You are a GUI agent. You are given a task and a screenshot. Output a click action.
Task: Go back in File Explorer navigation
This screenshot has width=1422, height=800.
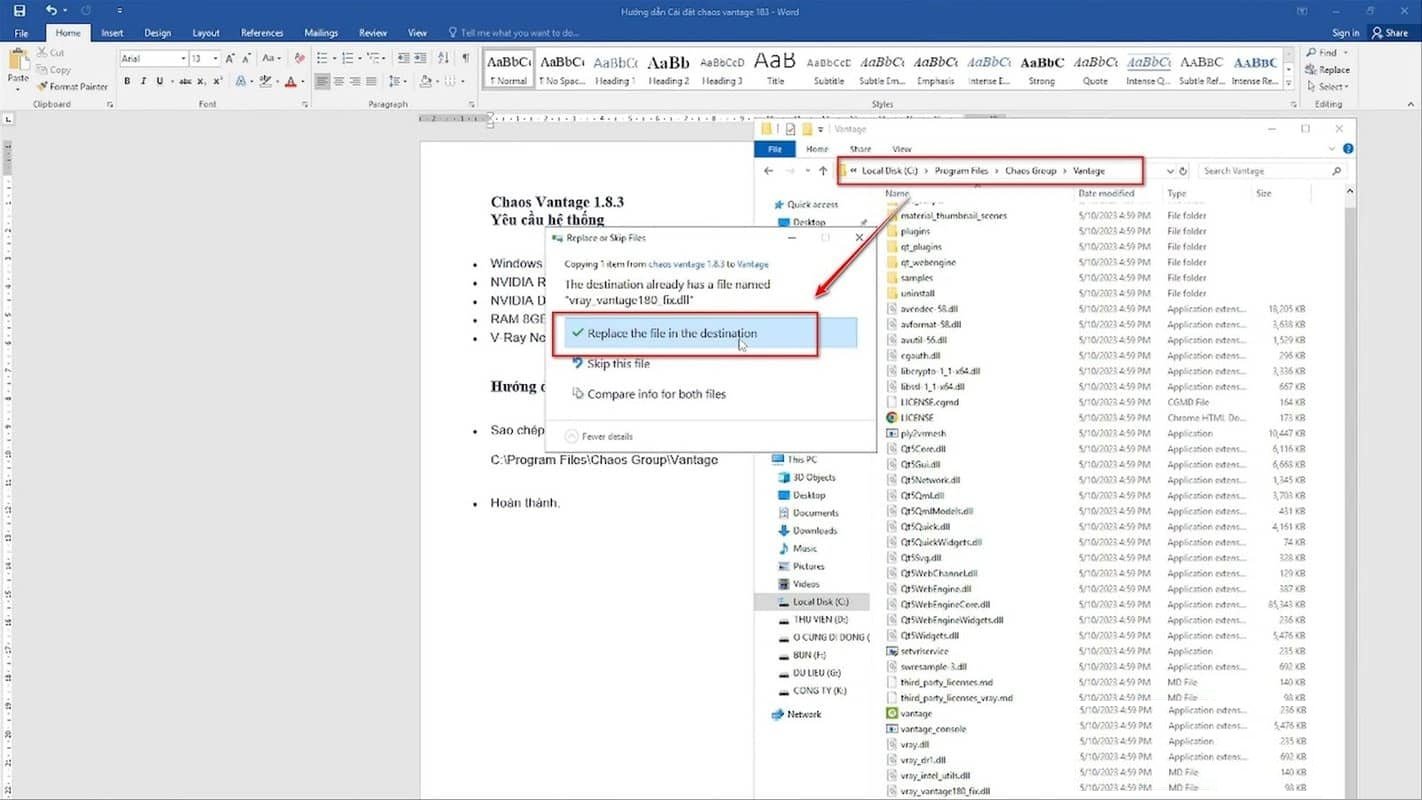point(769,171)
